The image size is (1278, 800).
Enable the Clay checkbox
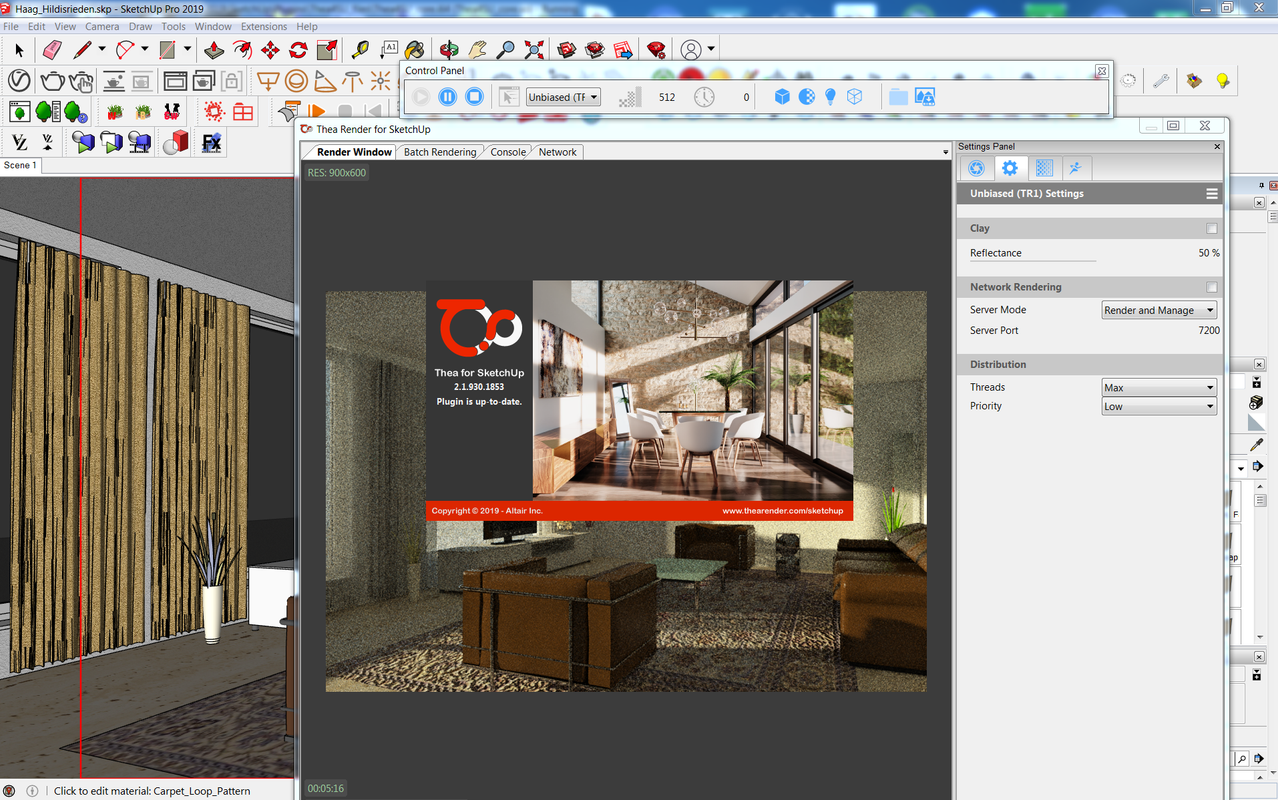[x=1212, y=228]
